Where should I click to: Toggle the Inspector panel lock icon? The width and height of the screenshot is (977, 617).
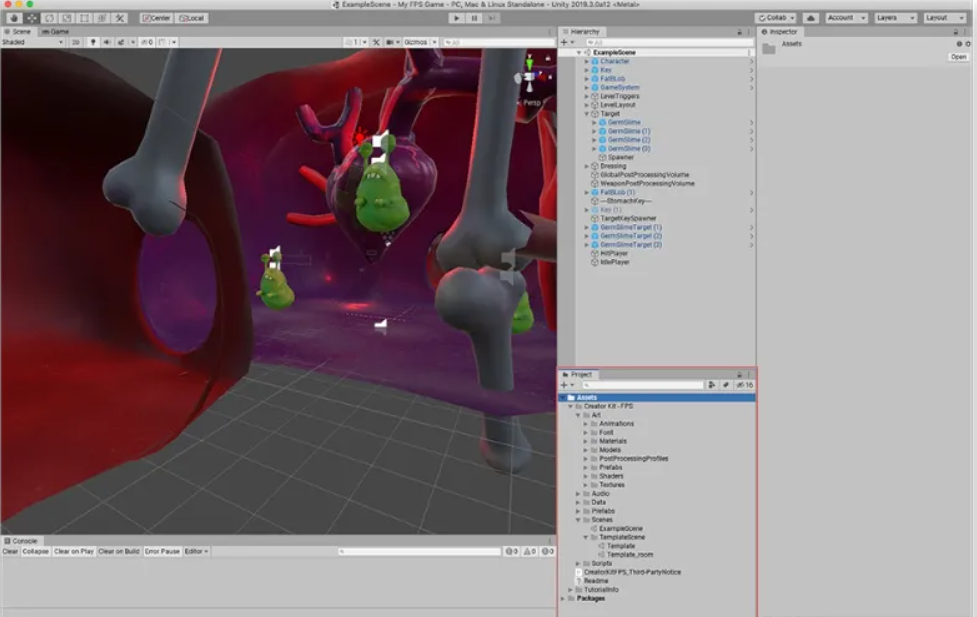958,32
